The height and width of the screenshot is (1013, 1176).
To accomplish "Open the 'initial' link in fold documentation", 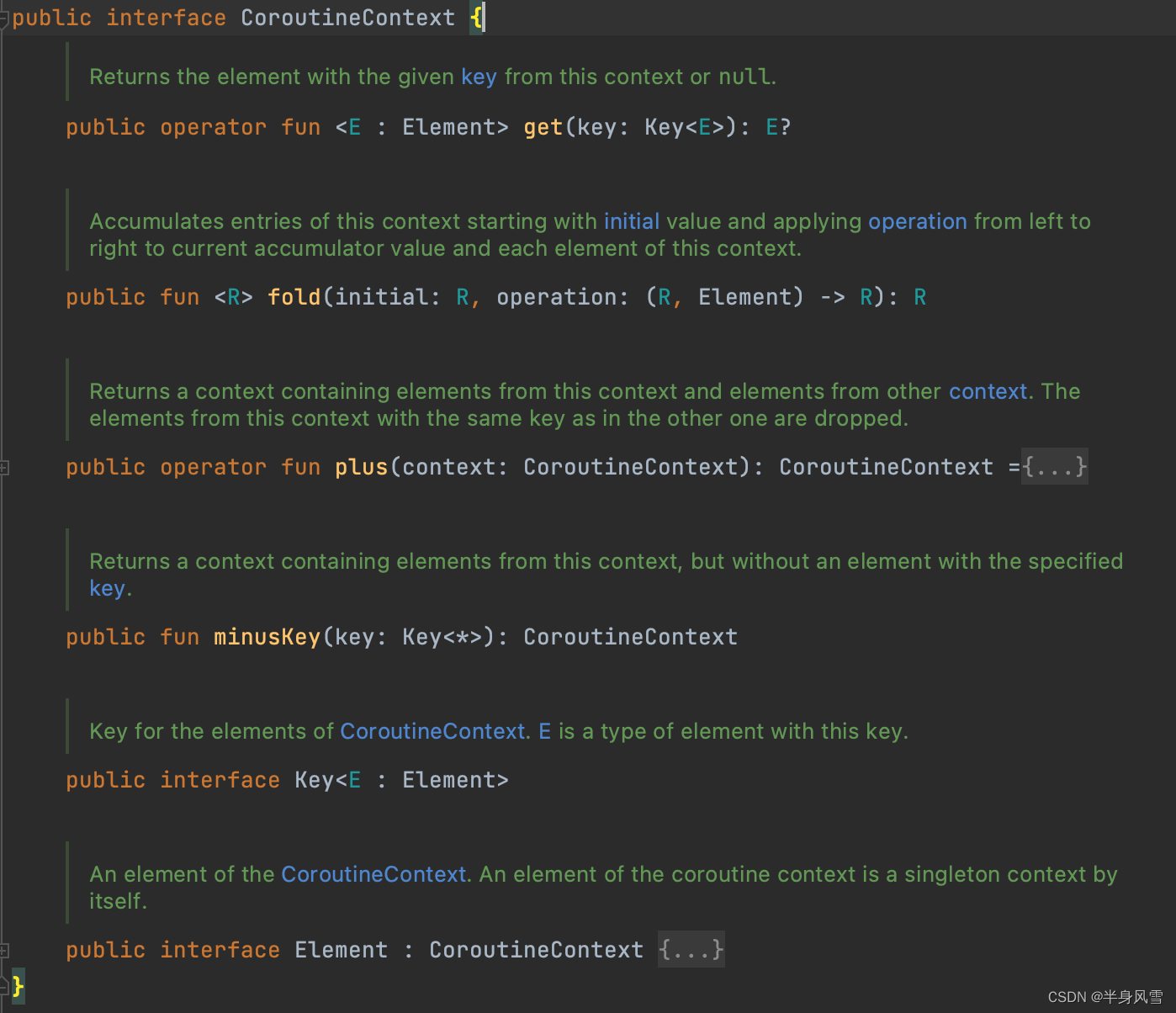I will [x=631, y=221].
